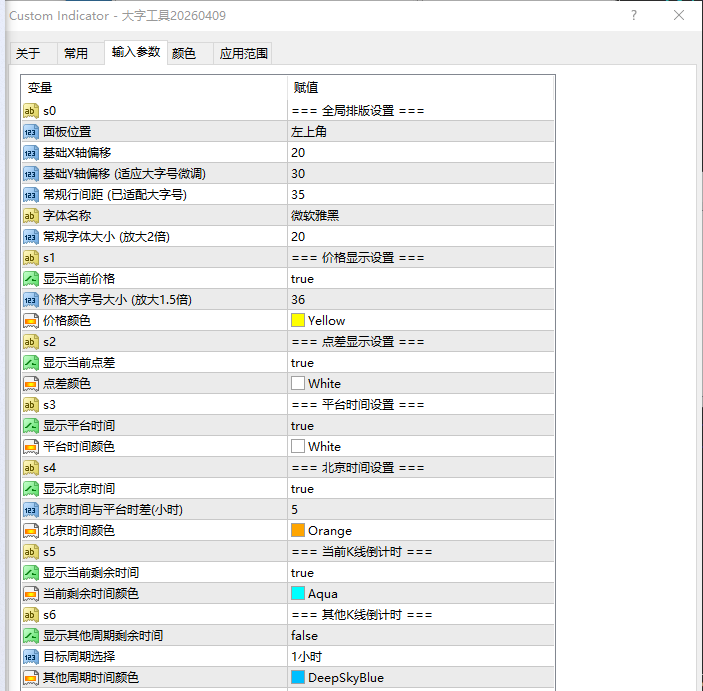Click the integer icon beside 常规字体大小

(30, 237)
